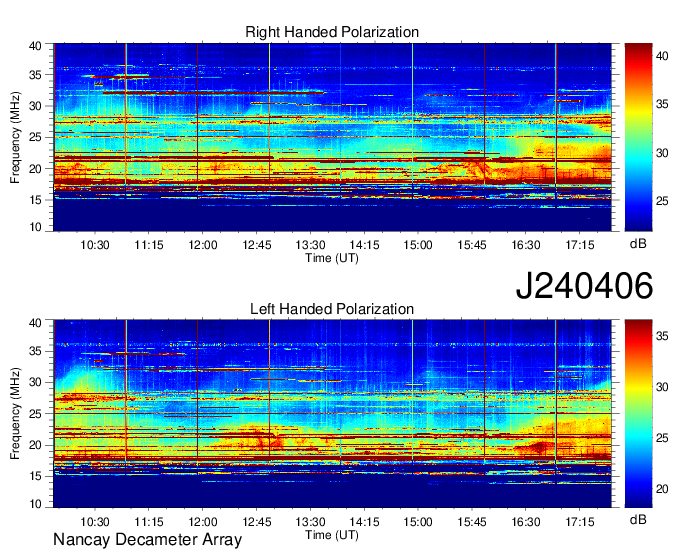
Task: Click 'Frequency (MHz)' axis label of Left Handed plot
Action: (x=15, y=414)
